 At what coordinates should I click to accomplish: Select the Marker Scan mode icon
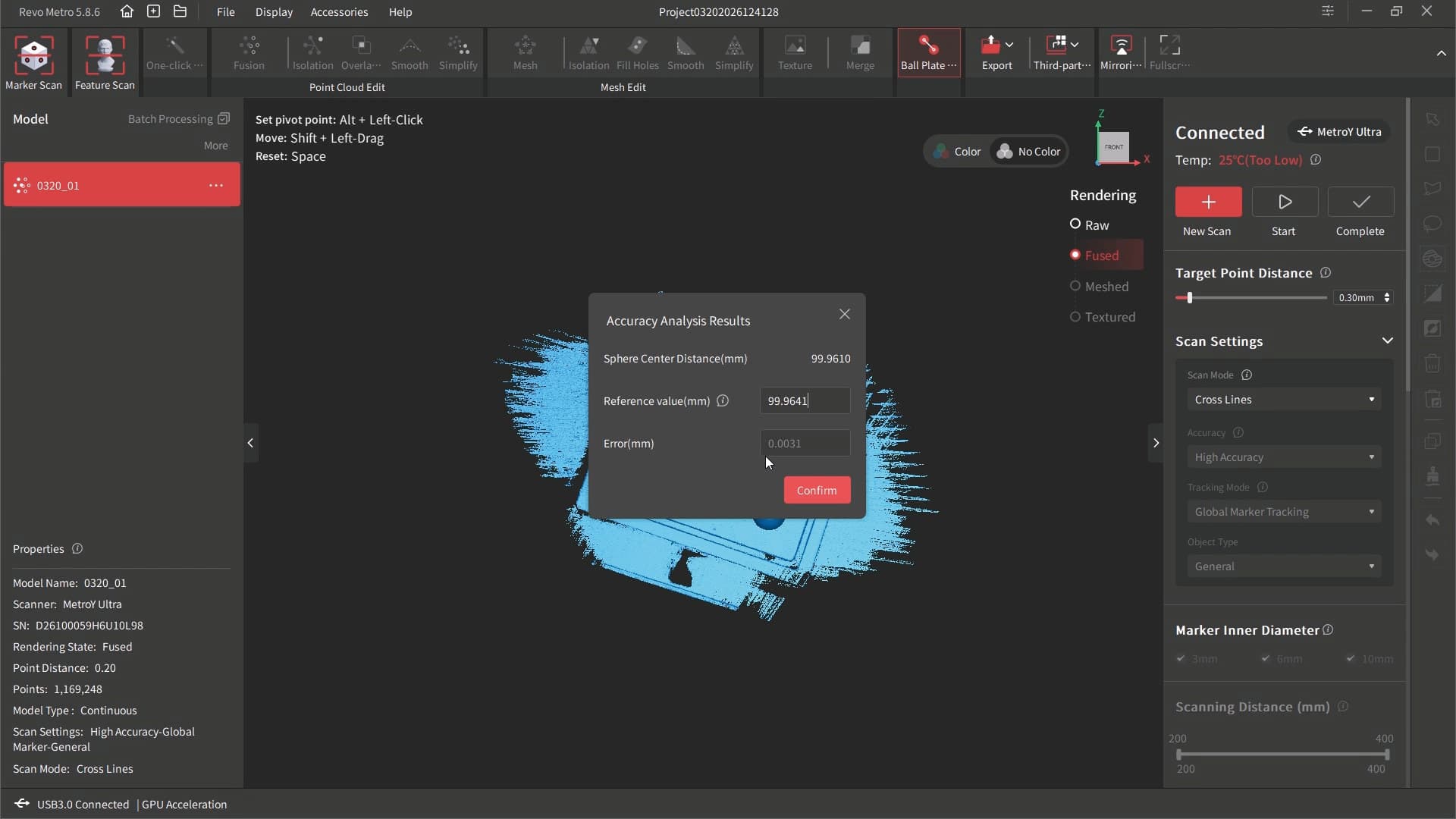tap(33, 55)
